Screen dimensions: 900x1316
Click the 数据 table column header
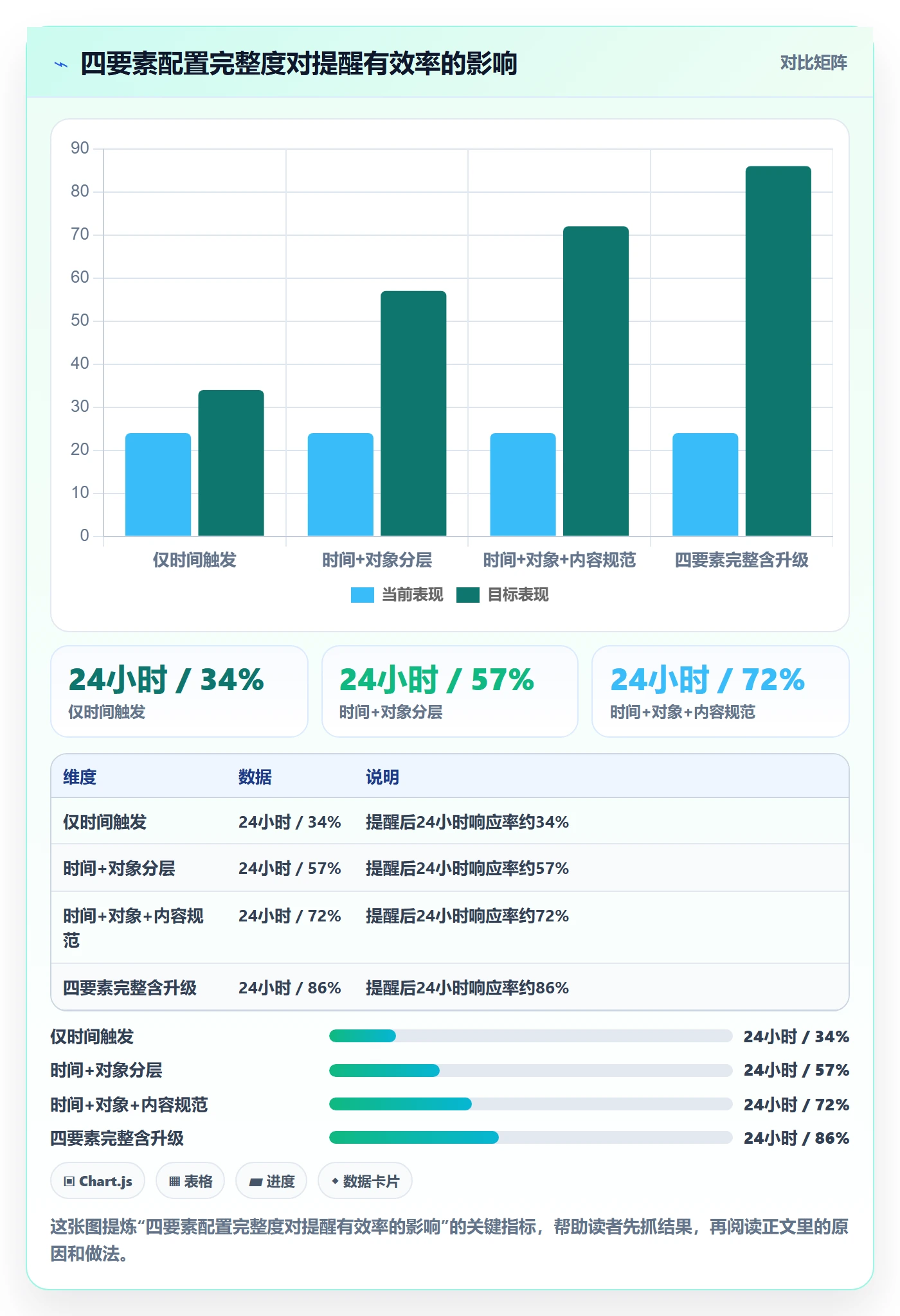coord(255,777)
